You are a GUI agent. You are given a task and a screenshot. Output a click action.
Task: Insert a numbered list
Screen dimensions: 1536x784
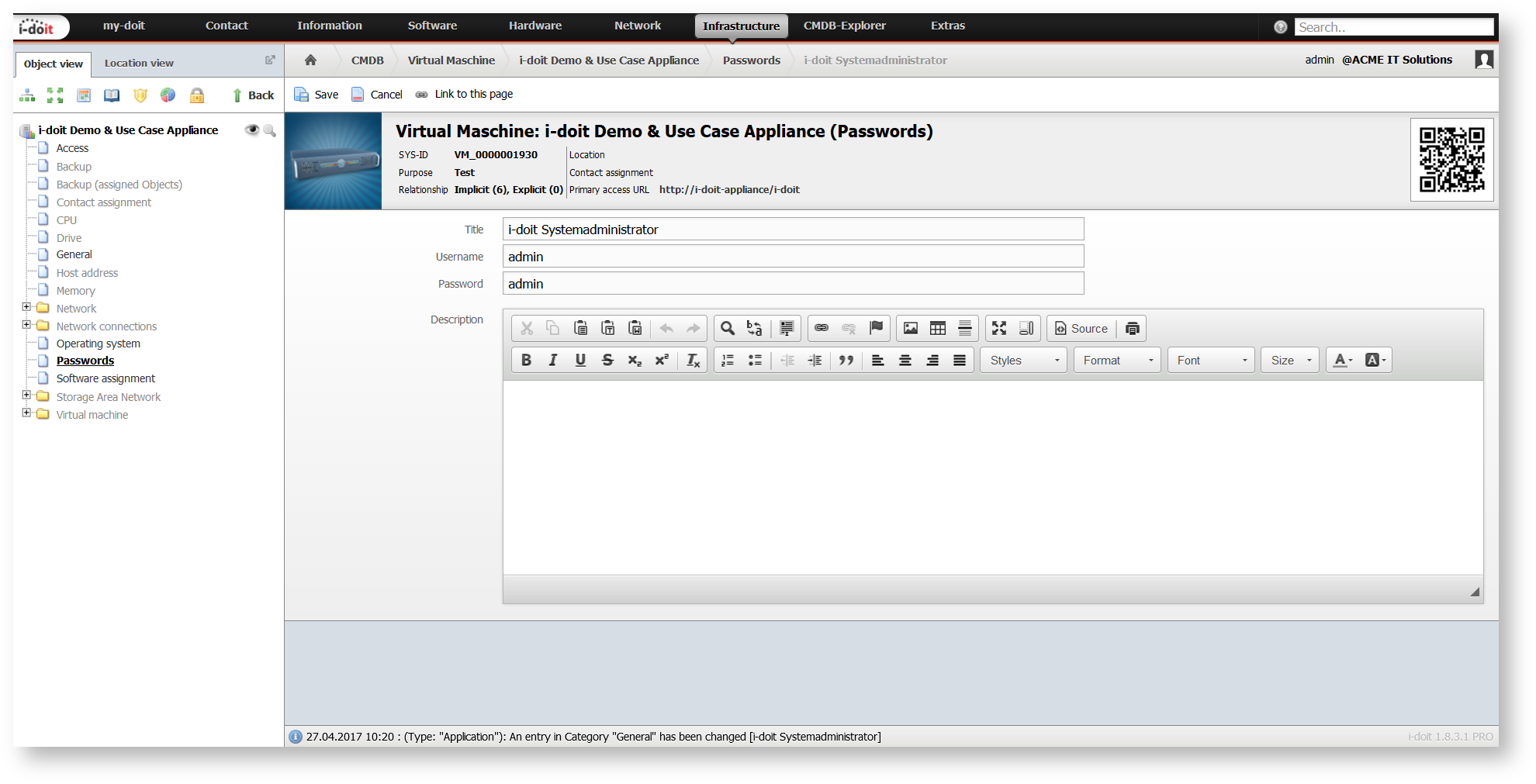pyautogui.click(x=728, y=361)
